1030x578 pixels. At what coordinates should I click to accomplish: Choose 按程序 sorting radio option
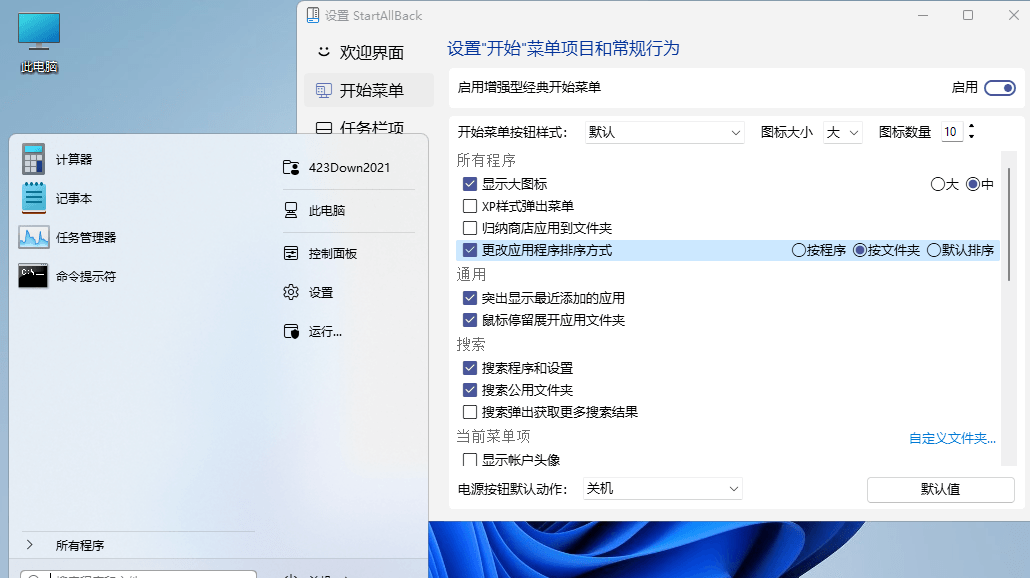pyautogui.click(x=799, y=250)
